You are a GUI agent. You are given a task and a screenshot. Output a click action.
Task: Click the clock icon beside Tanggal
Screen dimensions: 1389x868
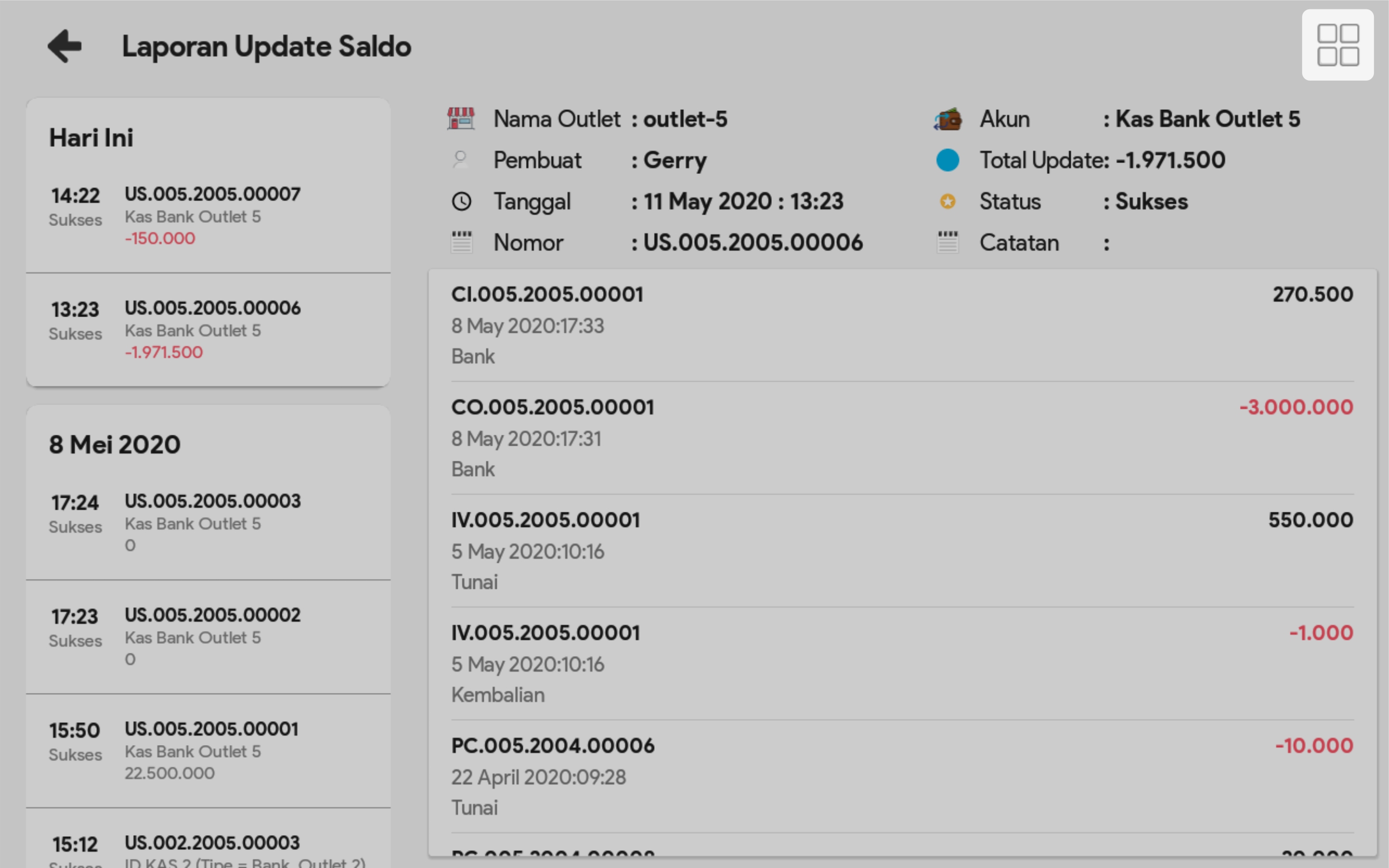(461, 202)
